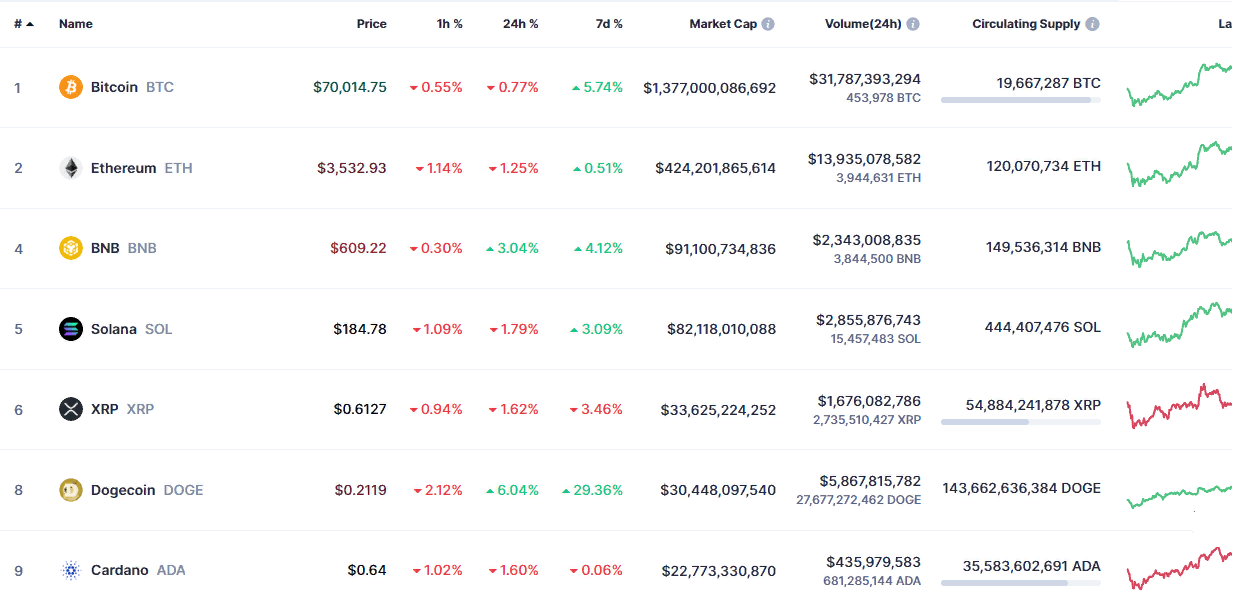Click Solana price $184.78
This screenshot has width=1242, height=598.
coord(360,329)
